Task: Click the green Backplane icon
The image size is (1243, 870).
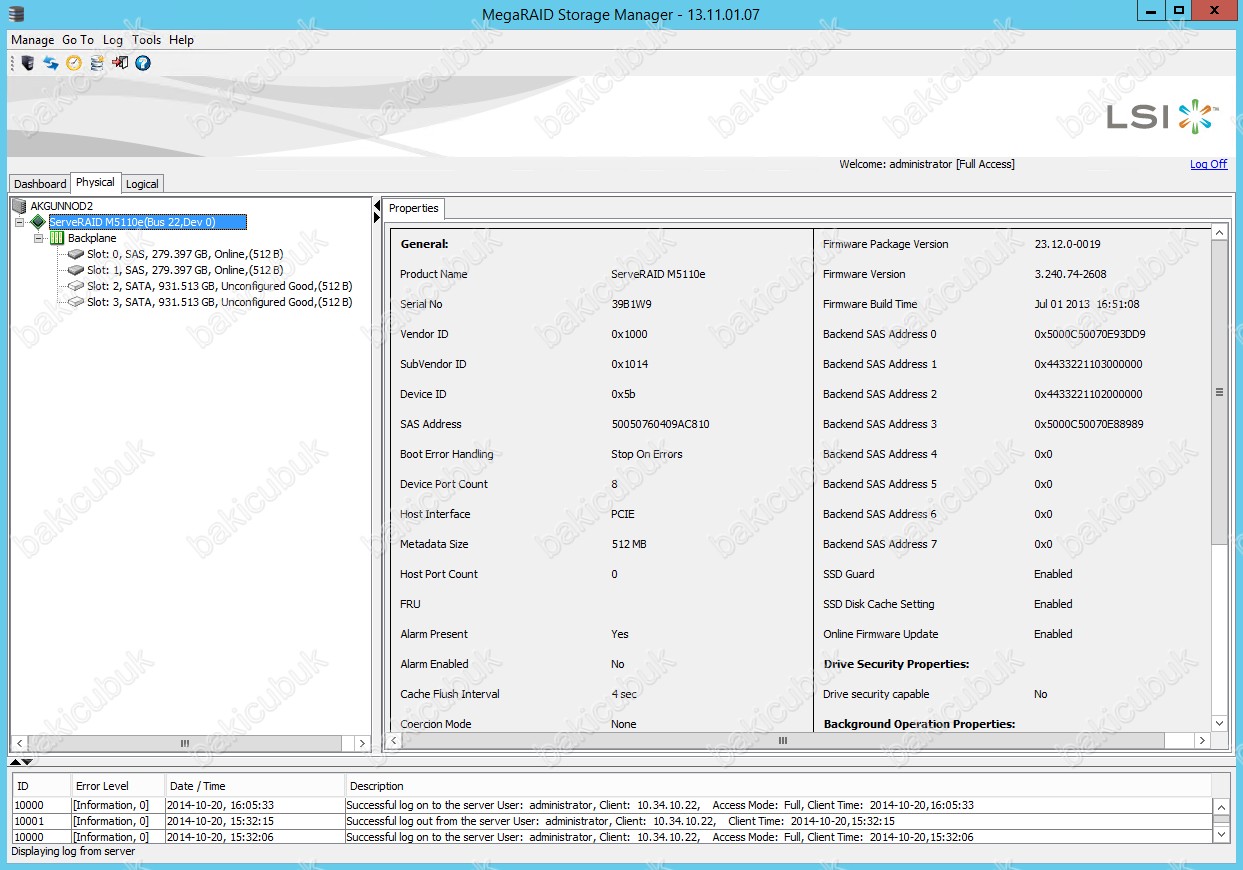Action: 57,238
